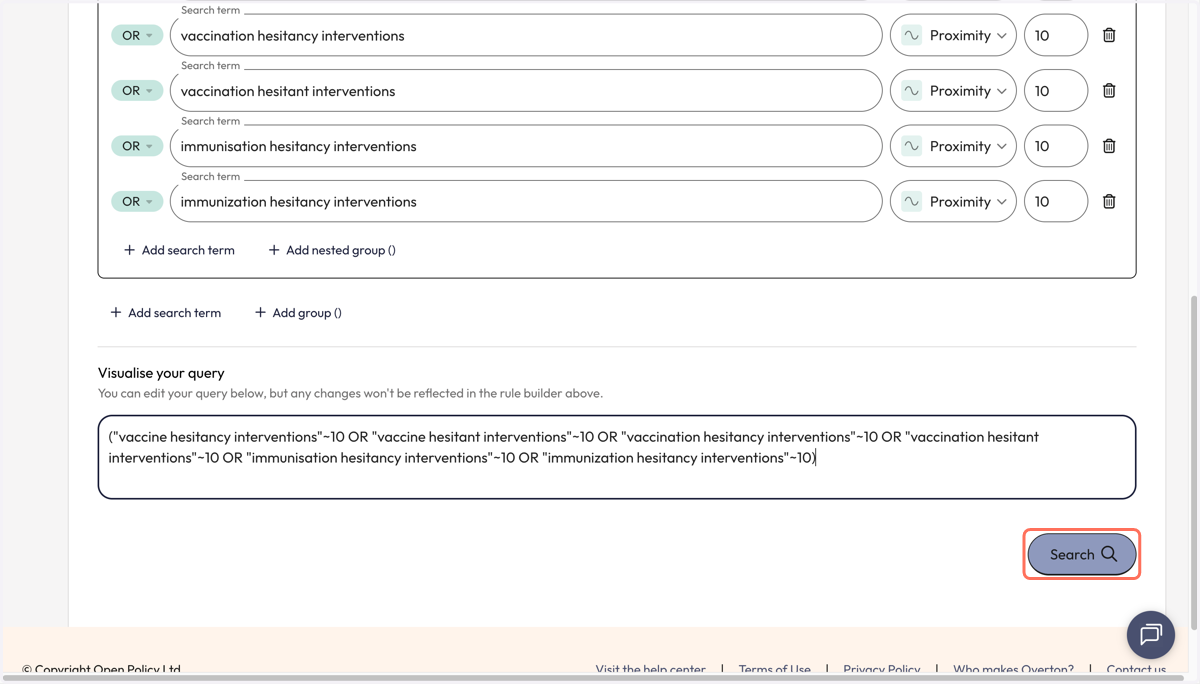Add search term inside the group
The image size is (1200, 684).
tap(179, 250)
